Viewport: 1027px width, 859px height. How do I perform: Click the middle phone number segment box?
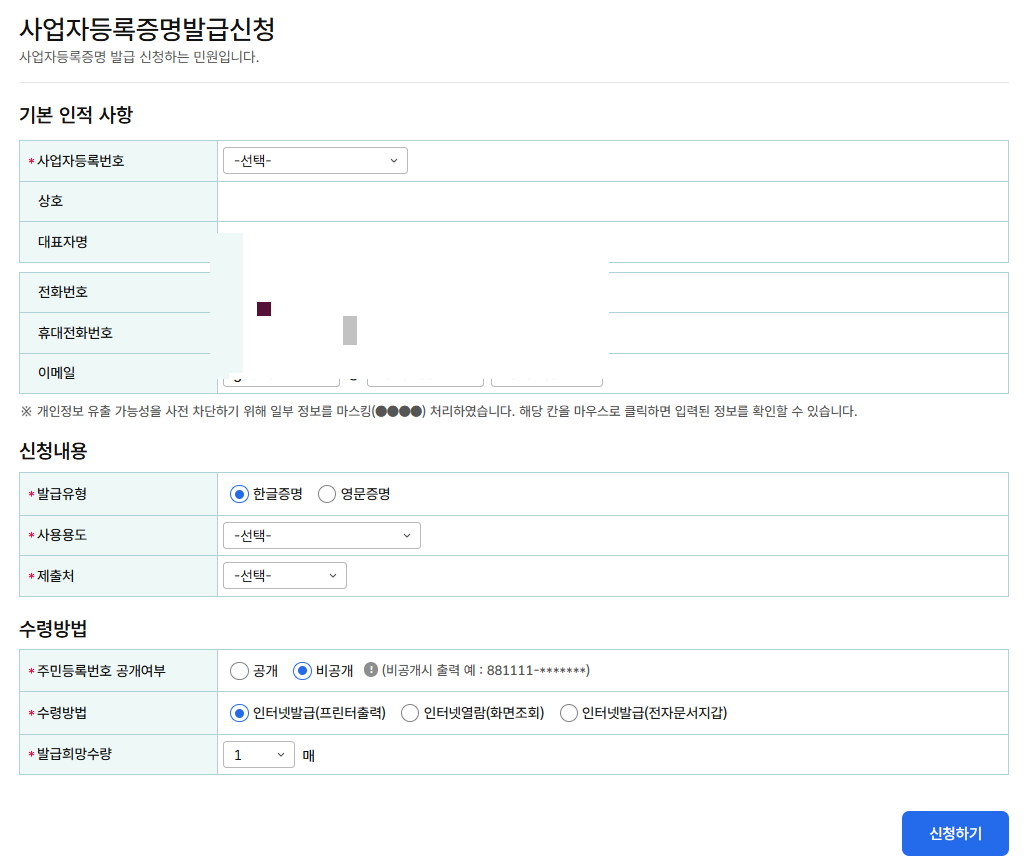425,374
